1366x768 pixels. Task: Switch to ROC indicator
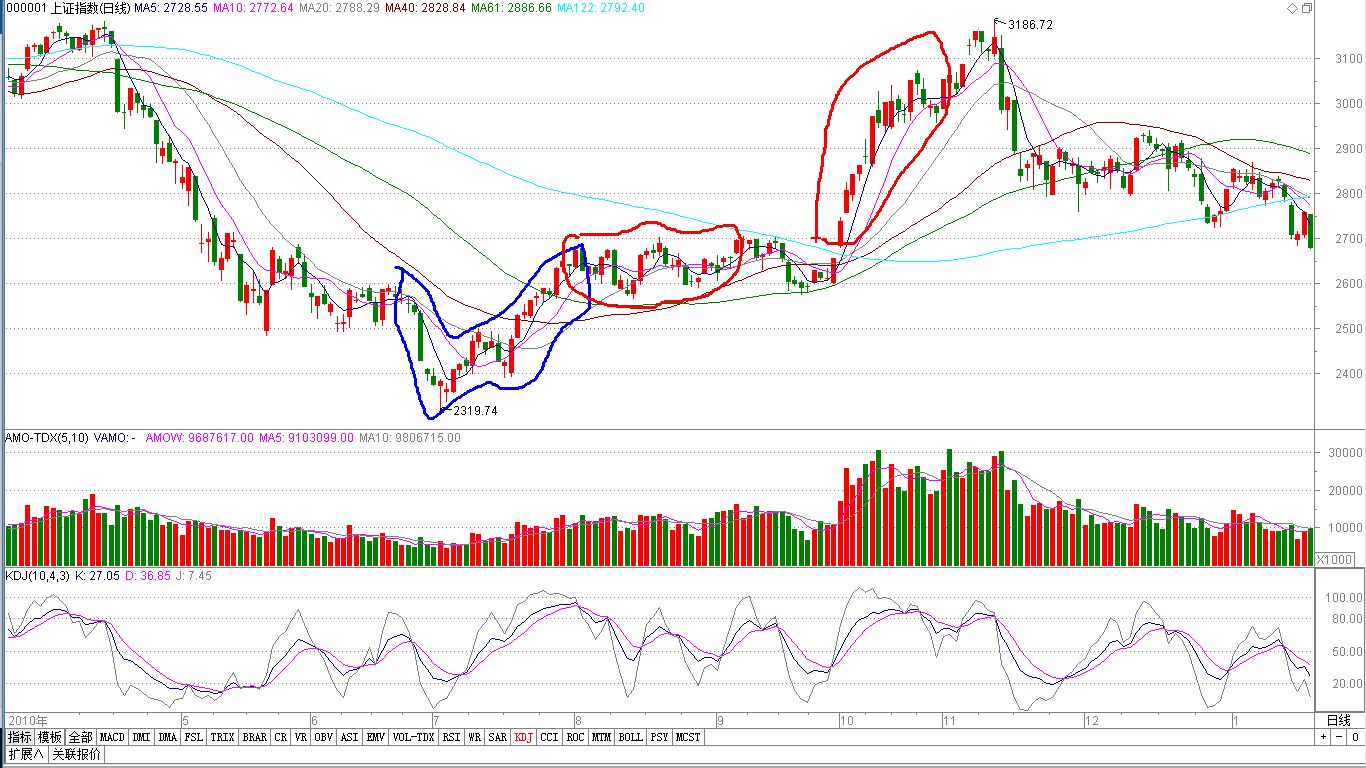tap(575, 737)
